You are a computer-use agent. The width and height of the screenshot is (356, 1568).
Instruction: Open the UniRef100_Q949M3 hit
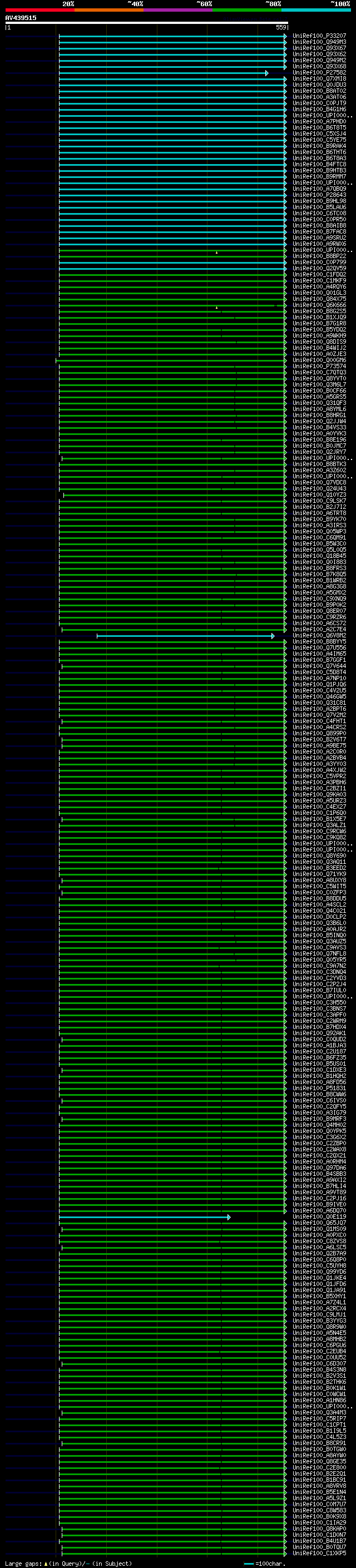tap(319, 42)
